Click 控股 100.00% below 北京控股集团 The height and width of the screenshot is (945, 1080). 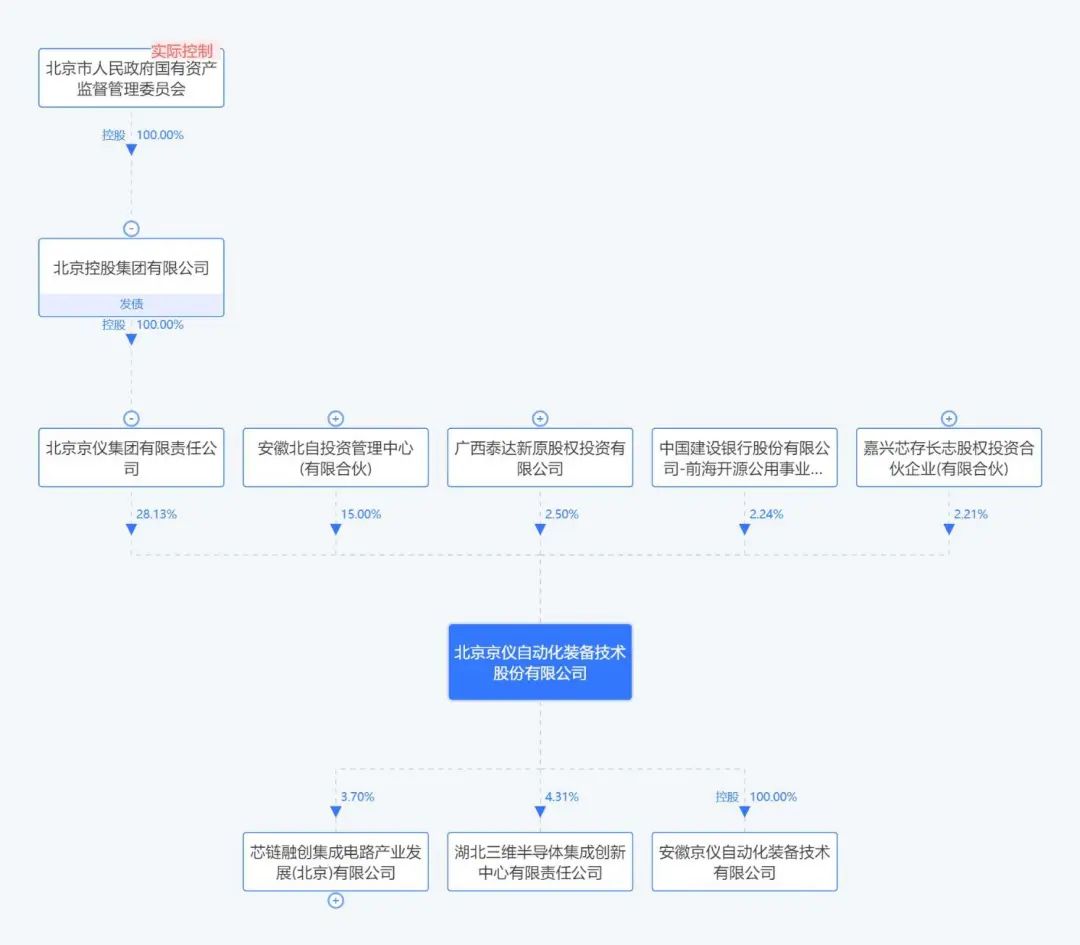tap(143, 324)
